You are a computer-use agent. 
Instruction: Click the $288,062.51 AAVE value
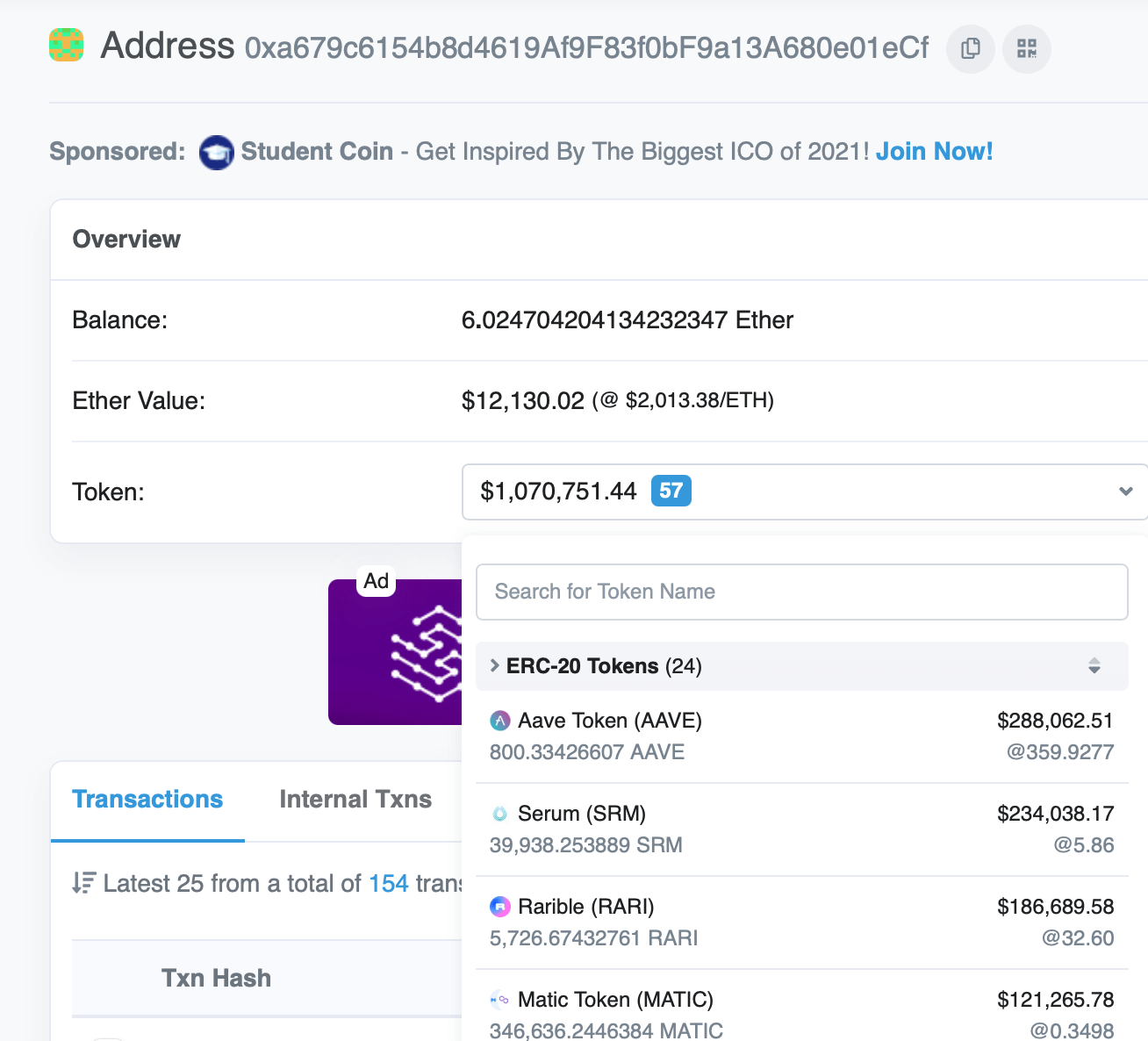pyautogui.click(x=1055, y=721)
